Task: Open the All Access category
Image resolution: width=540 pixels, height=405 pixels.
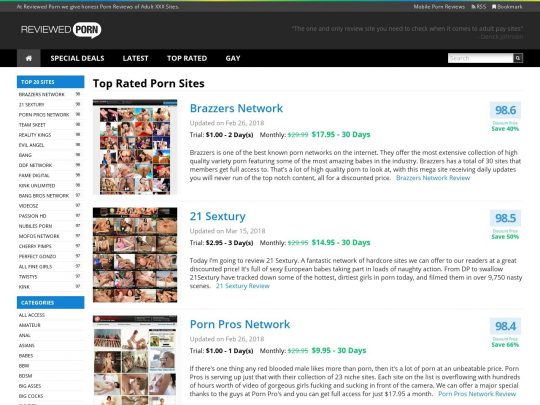Action: [x=32, y=315]
